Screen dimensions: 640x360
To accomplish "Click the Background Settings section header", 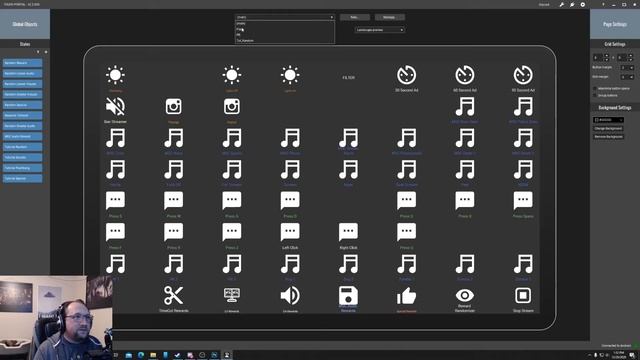I will [x=615, y=108].
